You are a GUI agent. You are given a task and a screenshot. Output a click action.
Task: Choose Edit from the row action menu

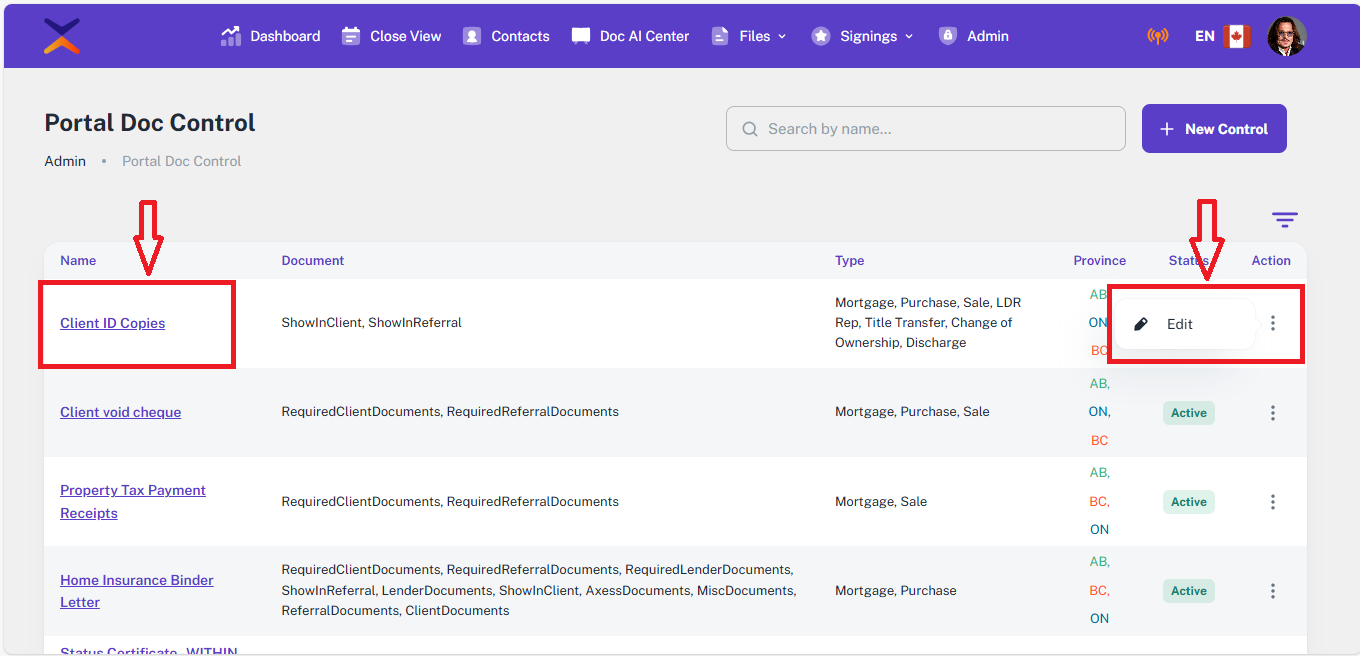1179,324
